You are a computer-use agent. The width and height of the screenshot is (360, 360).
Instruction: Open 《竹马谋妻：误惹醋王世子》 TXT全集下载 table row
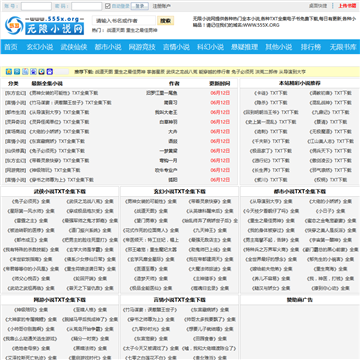coord(70,103)
